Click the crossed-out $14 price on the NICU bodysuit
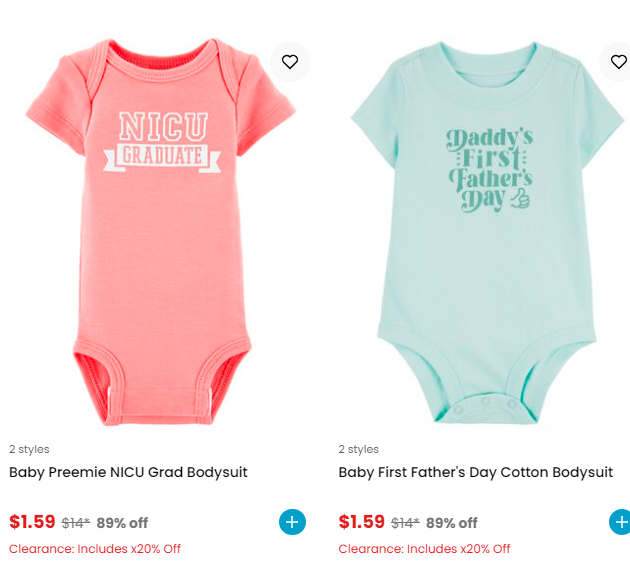The height and width of the screenshot is (569, 630). pos(76,523)
